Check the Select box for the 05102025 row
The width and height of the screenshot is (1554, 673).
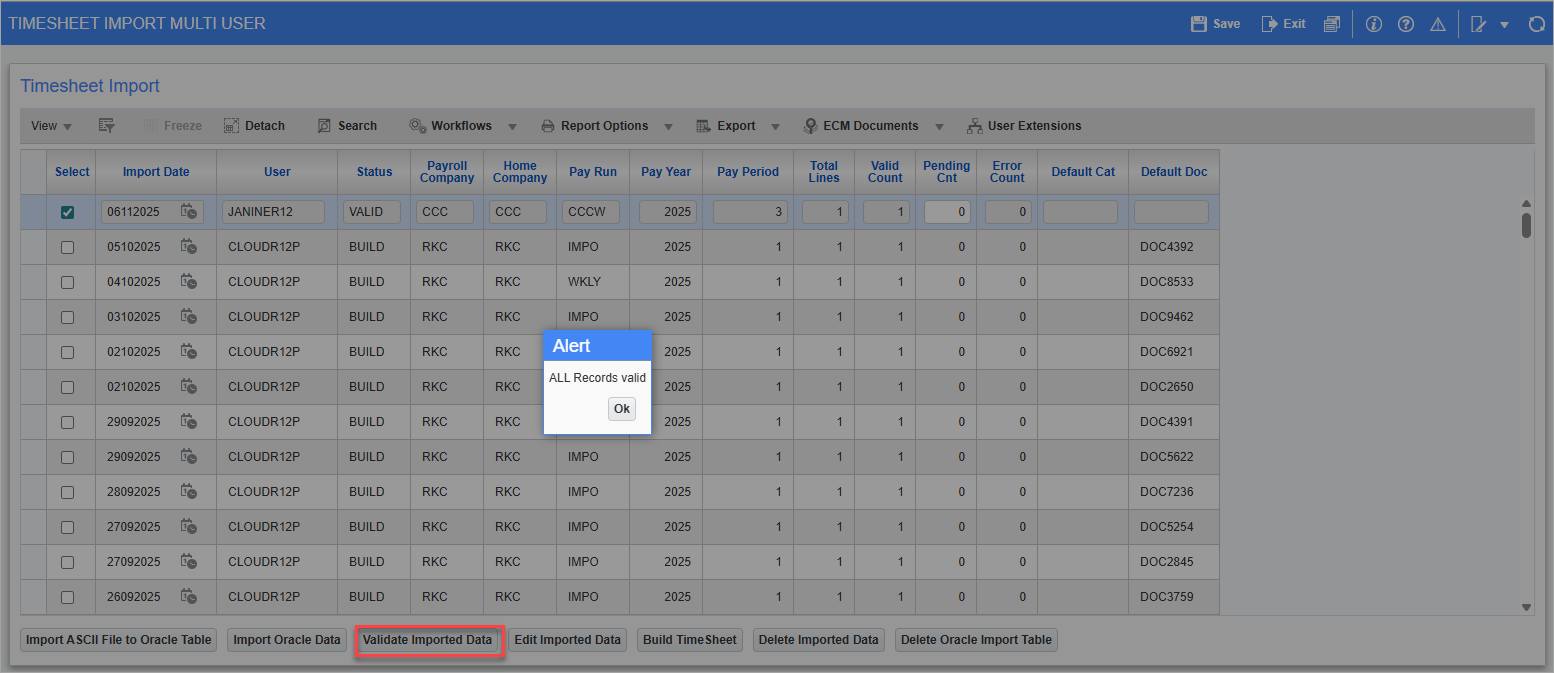[67, 246]
